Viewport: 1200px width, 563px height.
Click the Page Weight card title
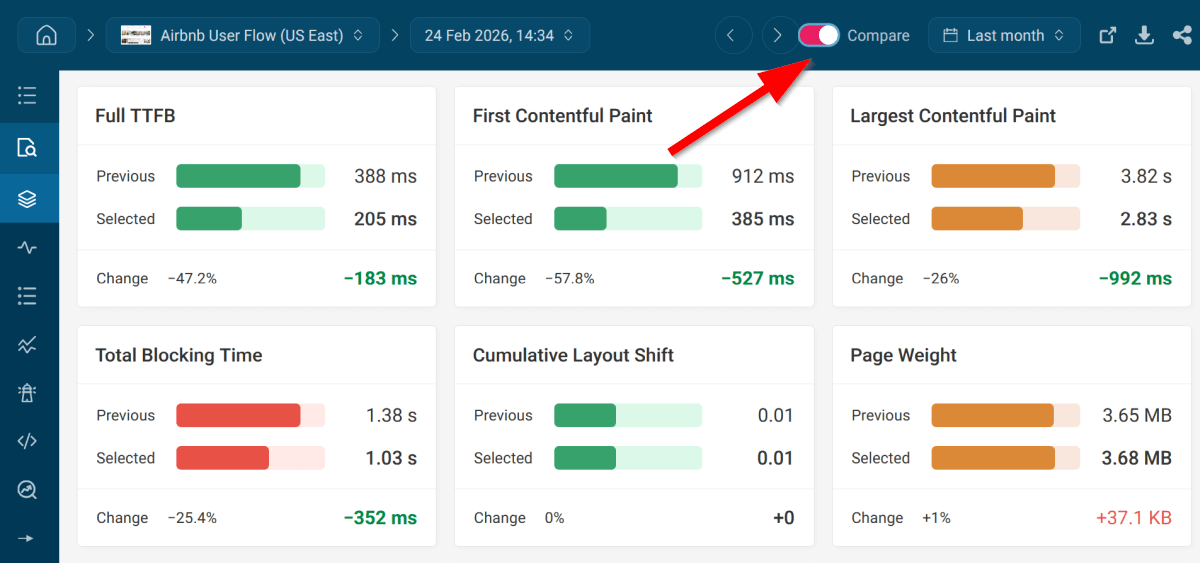(903, 355)
